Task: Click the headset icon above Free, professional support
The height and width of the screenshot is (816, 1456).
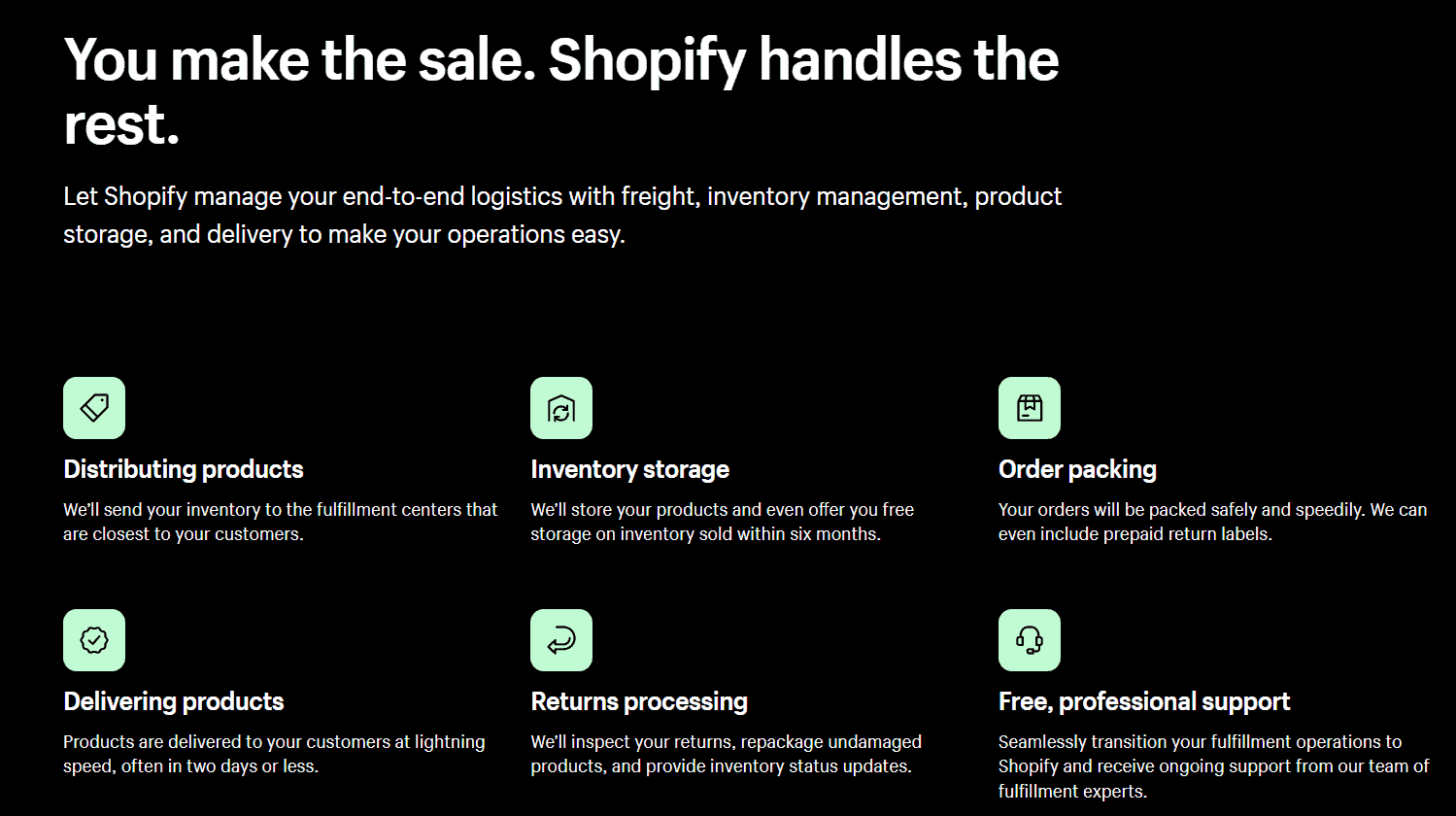Action: 1030,640
